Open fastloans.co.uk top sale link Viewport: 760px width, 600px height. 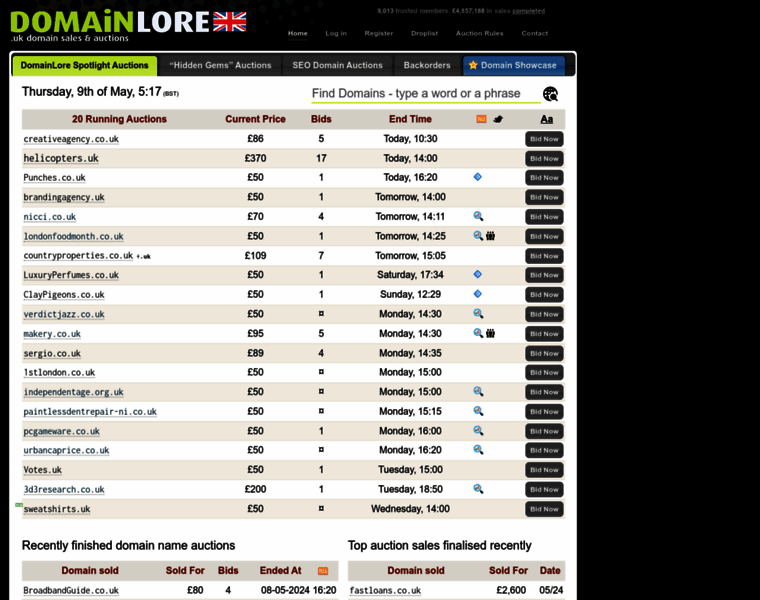(x=385, y=590)
